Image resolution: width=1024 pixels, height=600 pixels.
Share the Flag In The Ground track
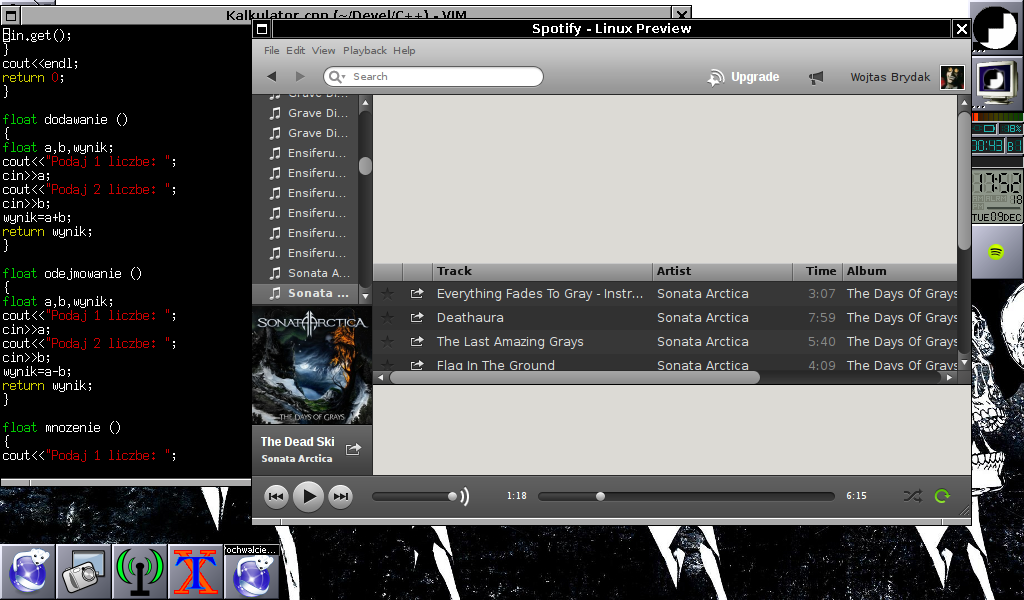pyautogui.click(x=417, y=365)
